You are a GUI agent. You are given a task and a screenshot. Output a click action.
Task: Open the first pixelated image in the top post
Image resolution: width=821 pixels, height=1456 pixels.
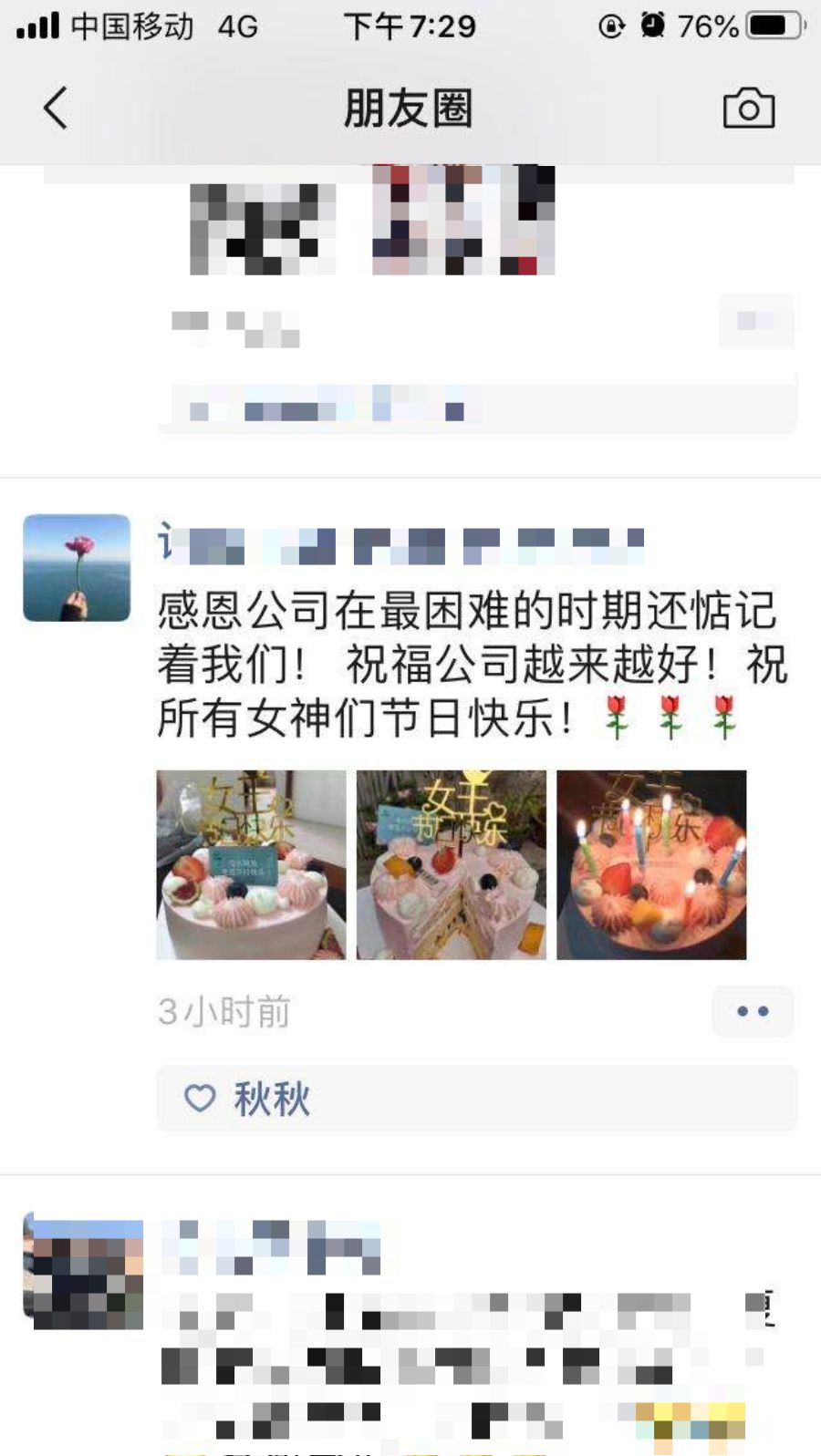pos(263,229)
